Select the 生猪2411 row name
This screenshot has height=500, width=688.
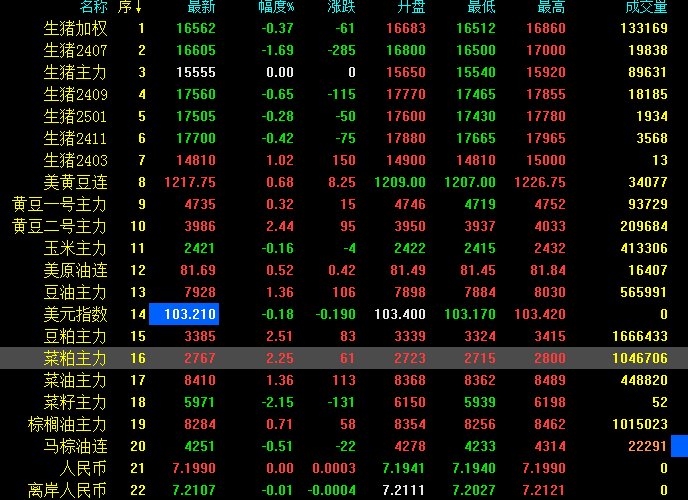[75, 138]
